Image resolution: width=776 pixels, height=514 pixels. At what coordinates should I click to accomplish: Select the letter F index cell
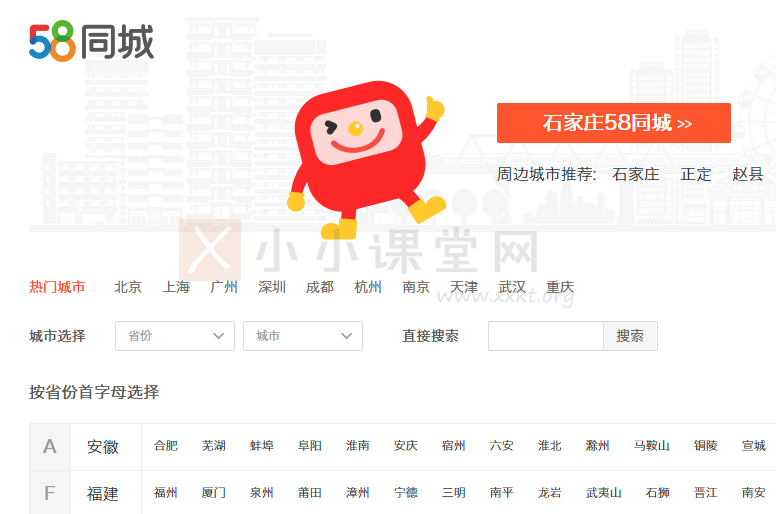(50, 493)
